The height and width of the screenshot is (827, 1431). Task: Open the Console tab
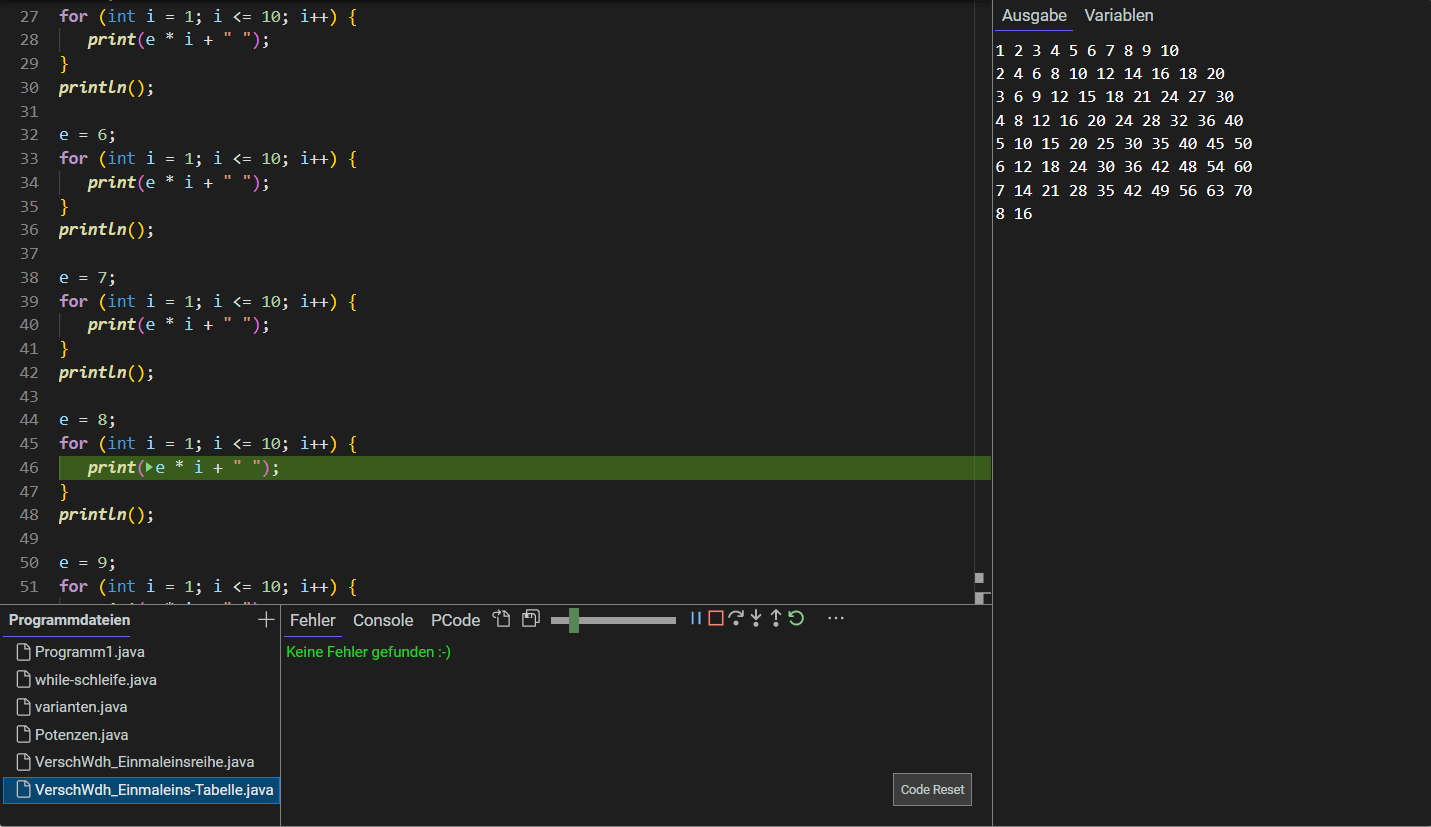[x=383, y=620]
